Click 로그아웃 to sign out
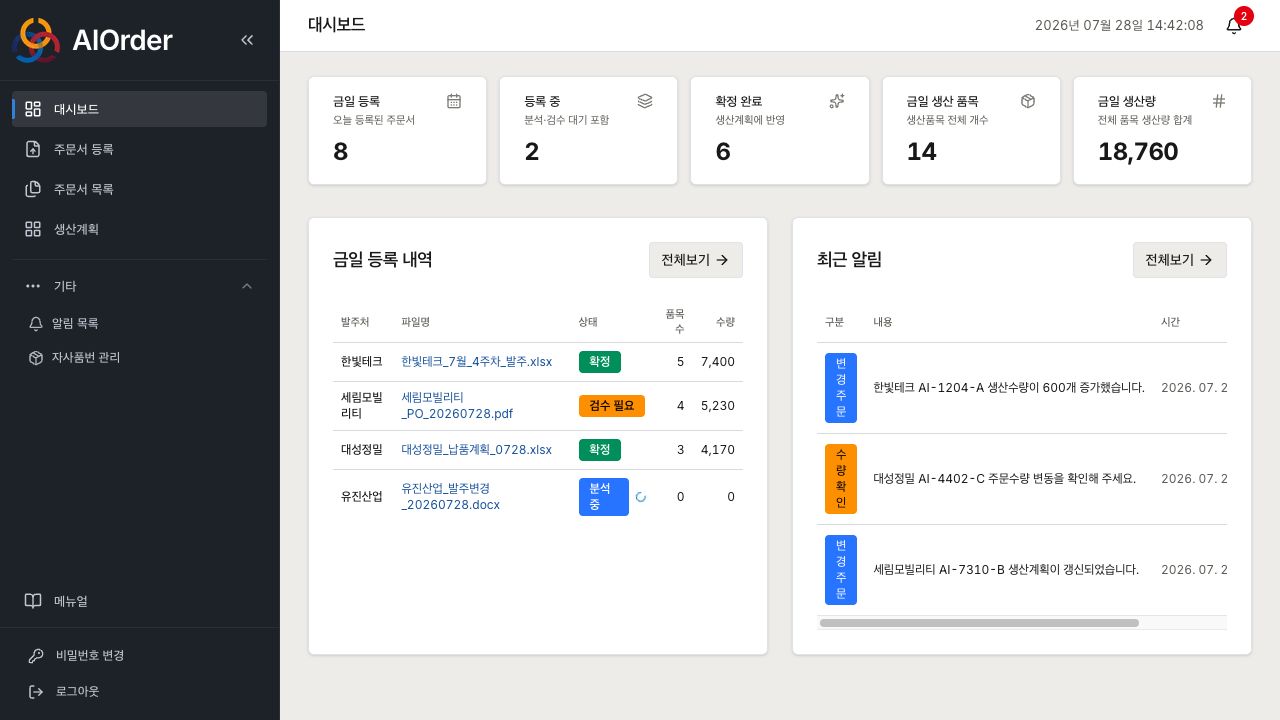 click(x=139, y=692)
